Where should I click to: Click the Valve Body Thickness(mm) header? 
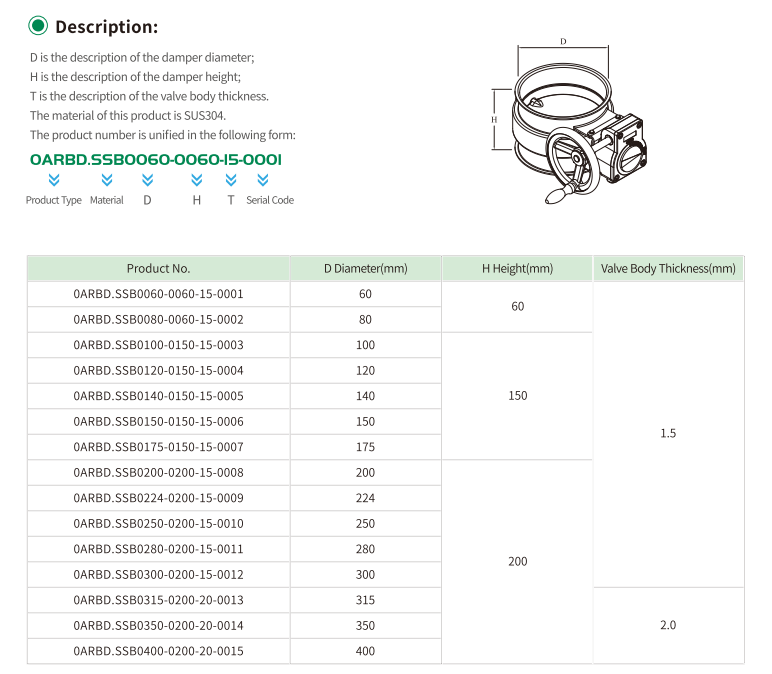[x=668, y=268]
